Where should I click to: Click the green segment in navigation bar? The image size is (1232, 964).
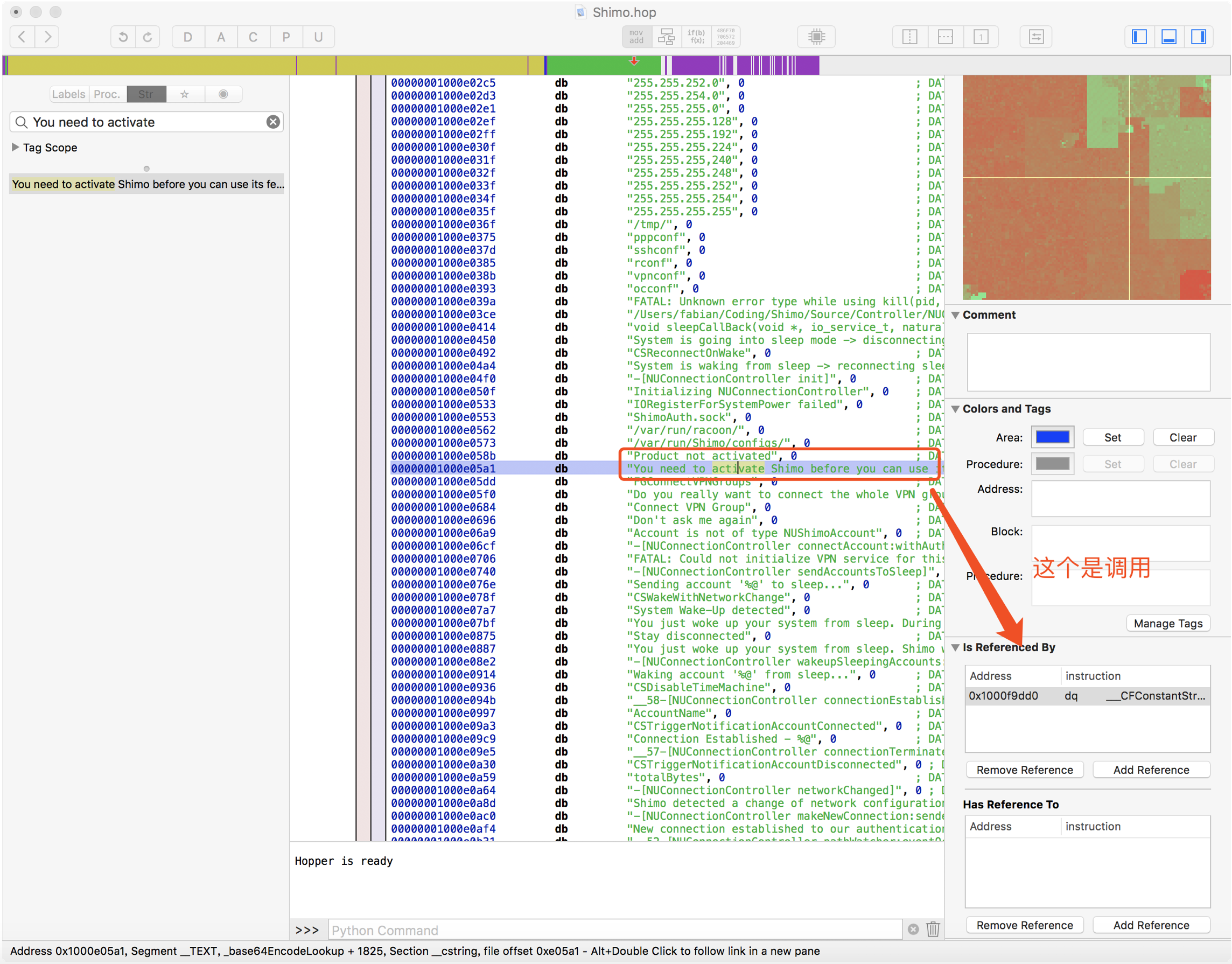point(604,66)
